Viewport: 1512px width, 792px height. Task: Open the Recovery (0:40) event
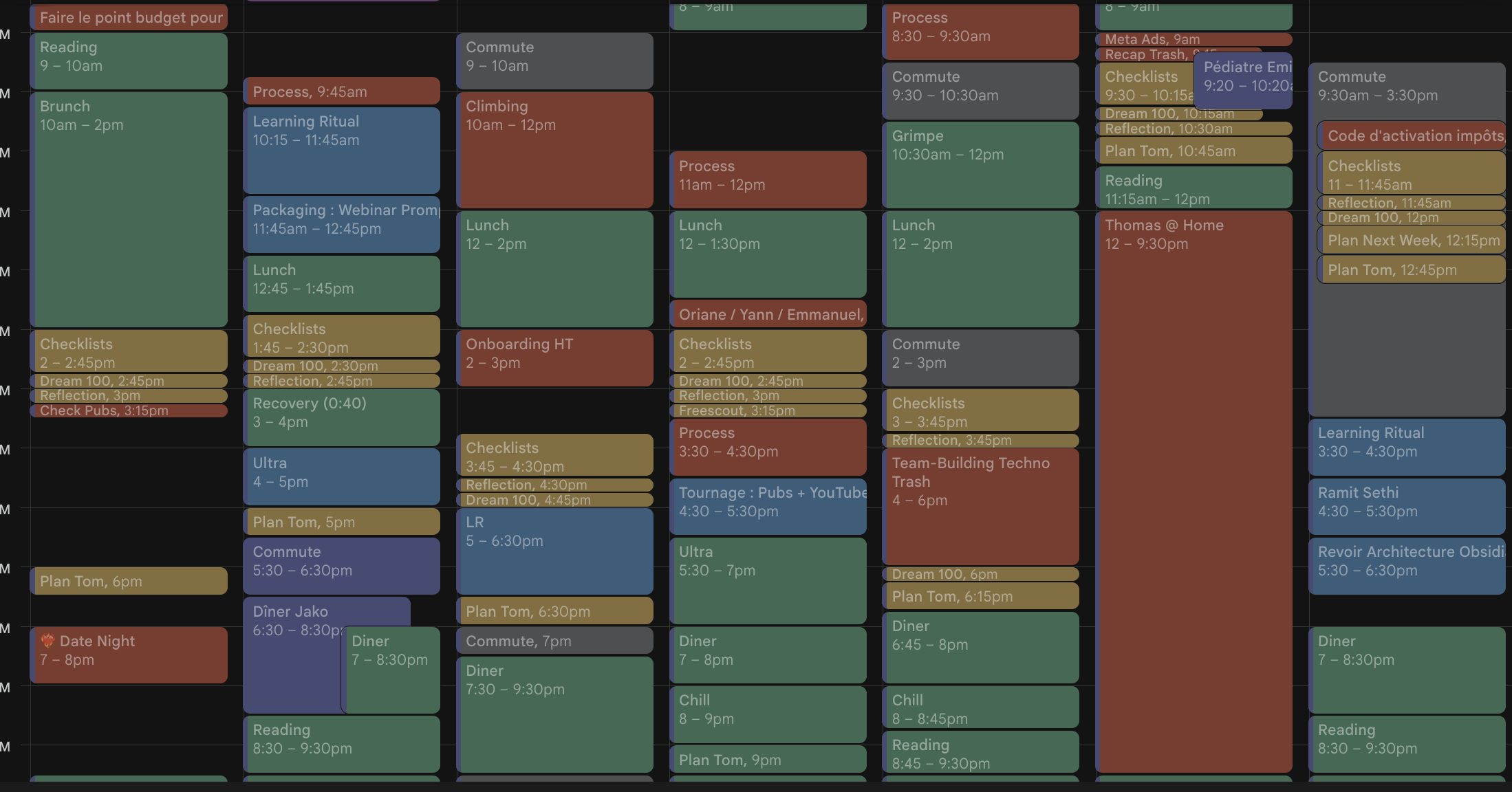click(341, 417)
